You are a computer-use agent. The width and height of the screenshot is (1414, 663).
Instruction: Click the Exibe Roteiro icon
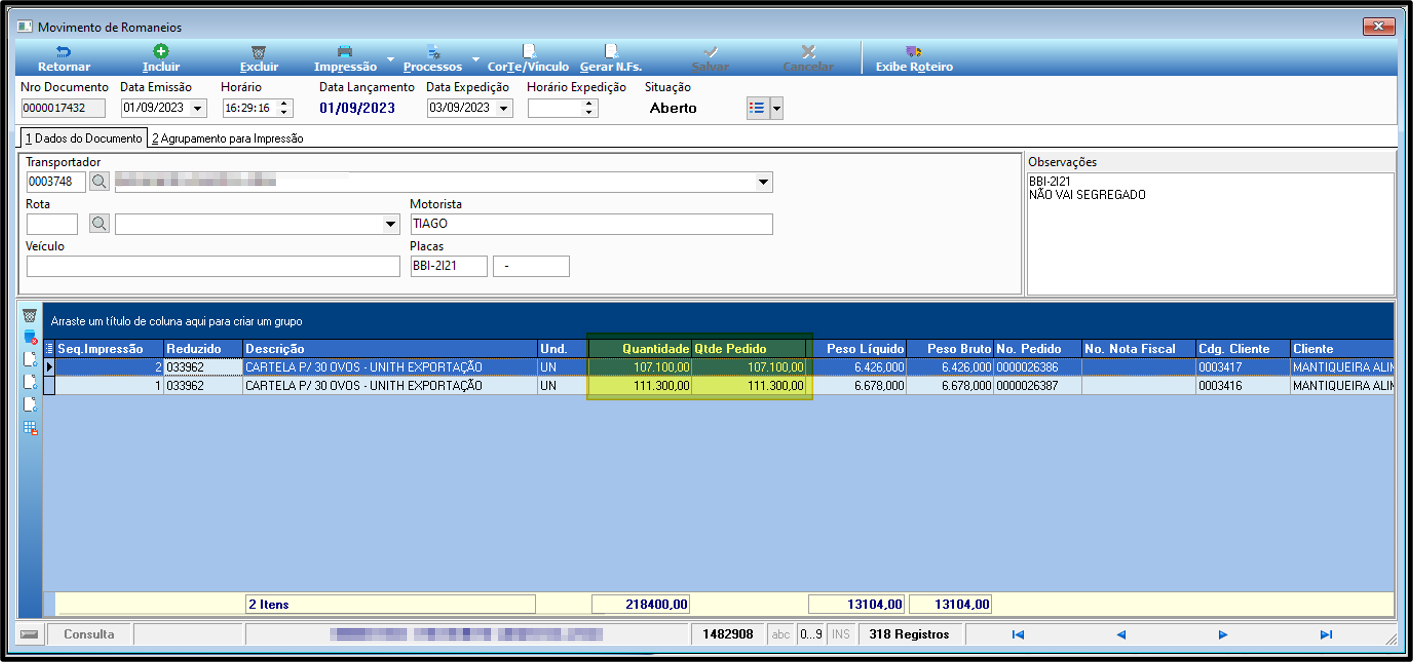[913, 51]
